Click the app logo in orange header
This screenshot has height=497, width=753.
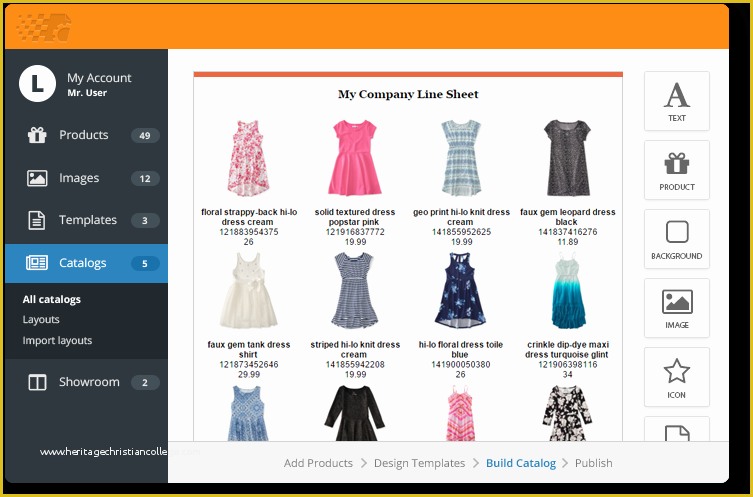click(x=44, y=27)
